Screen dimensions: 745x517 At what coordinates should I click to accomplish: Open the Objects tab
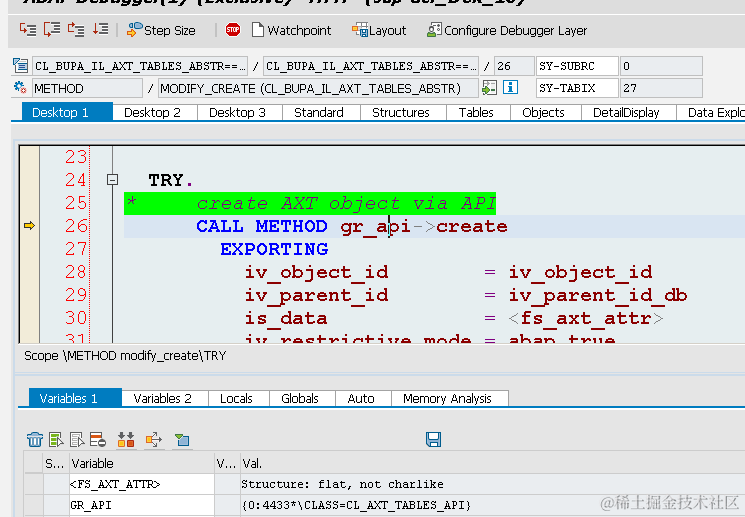[x=545, y=112]
